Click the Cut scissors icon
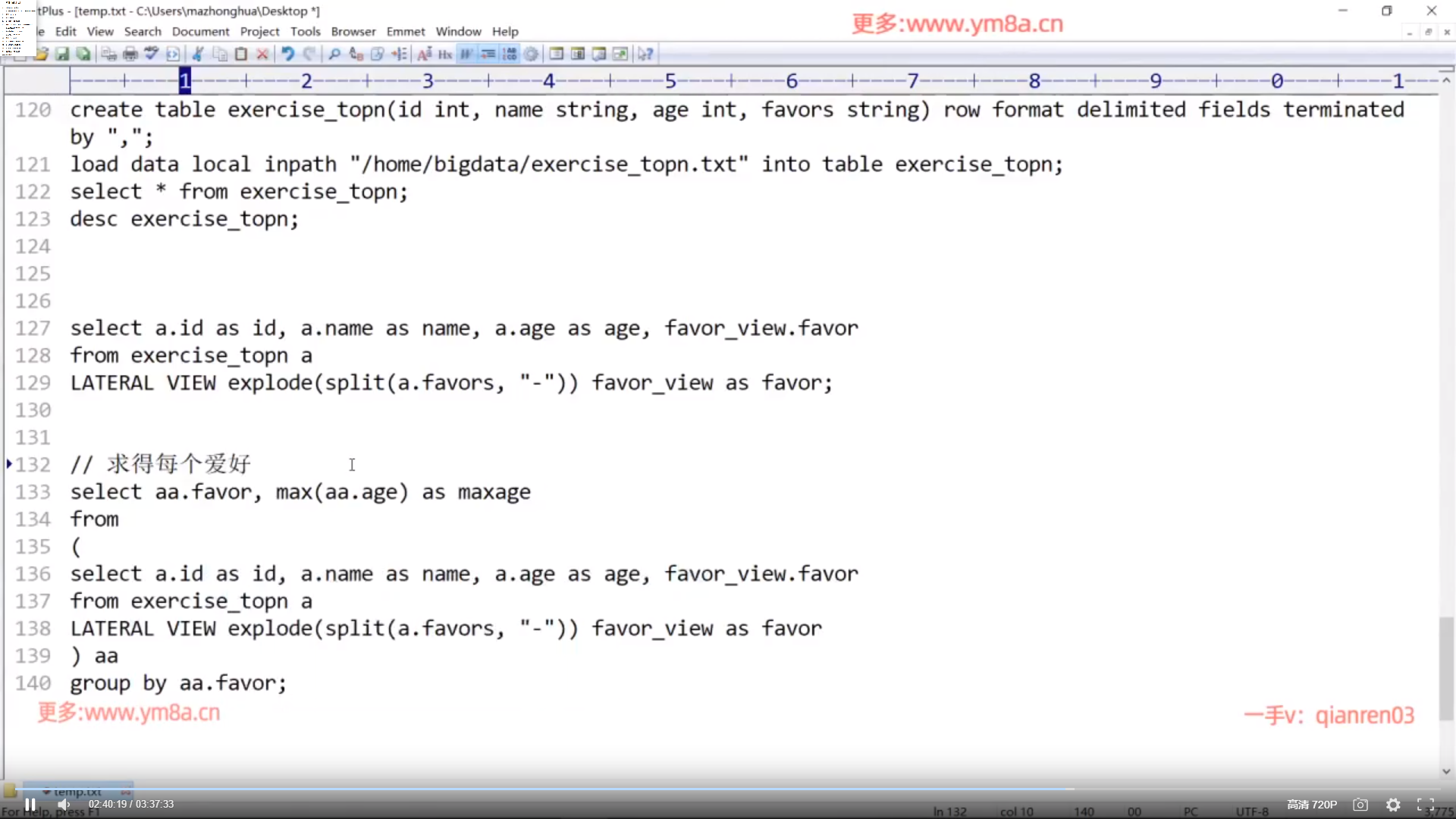Viewport: 1456px width, 819px height. point(198,54)
